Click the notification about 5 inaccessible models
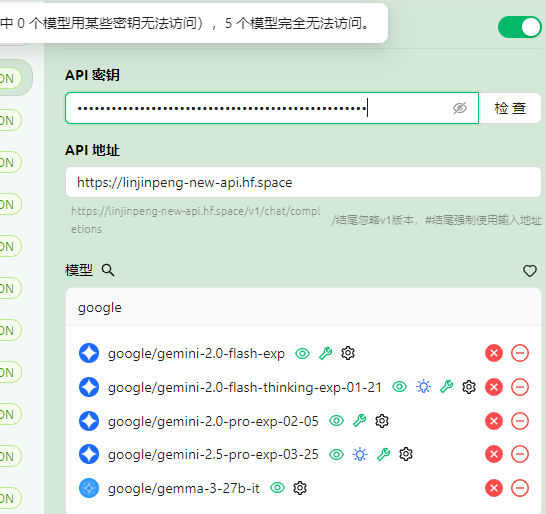This screenshot has width=546, height=514. [193, 23]
